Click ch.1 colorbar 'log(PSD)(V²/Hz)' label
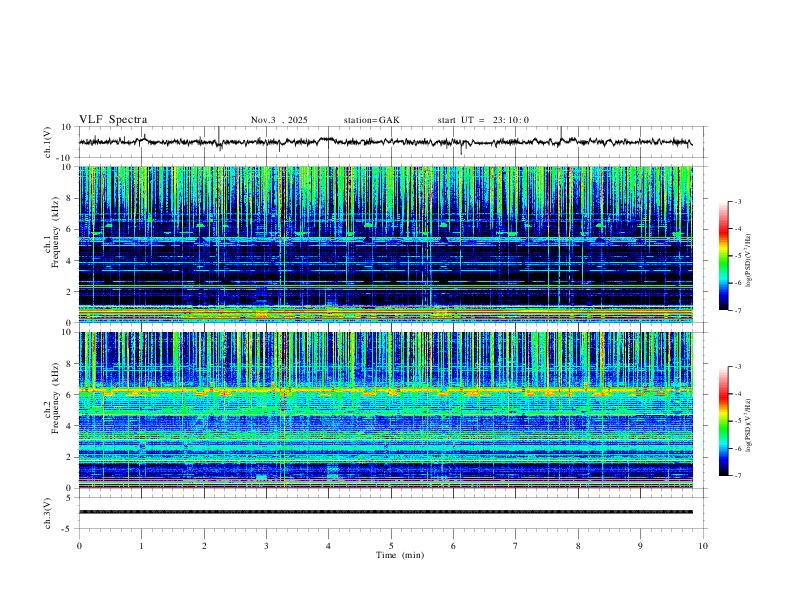This screenshot has height=612, width=792. point(749,261)
